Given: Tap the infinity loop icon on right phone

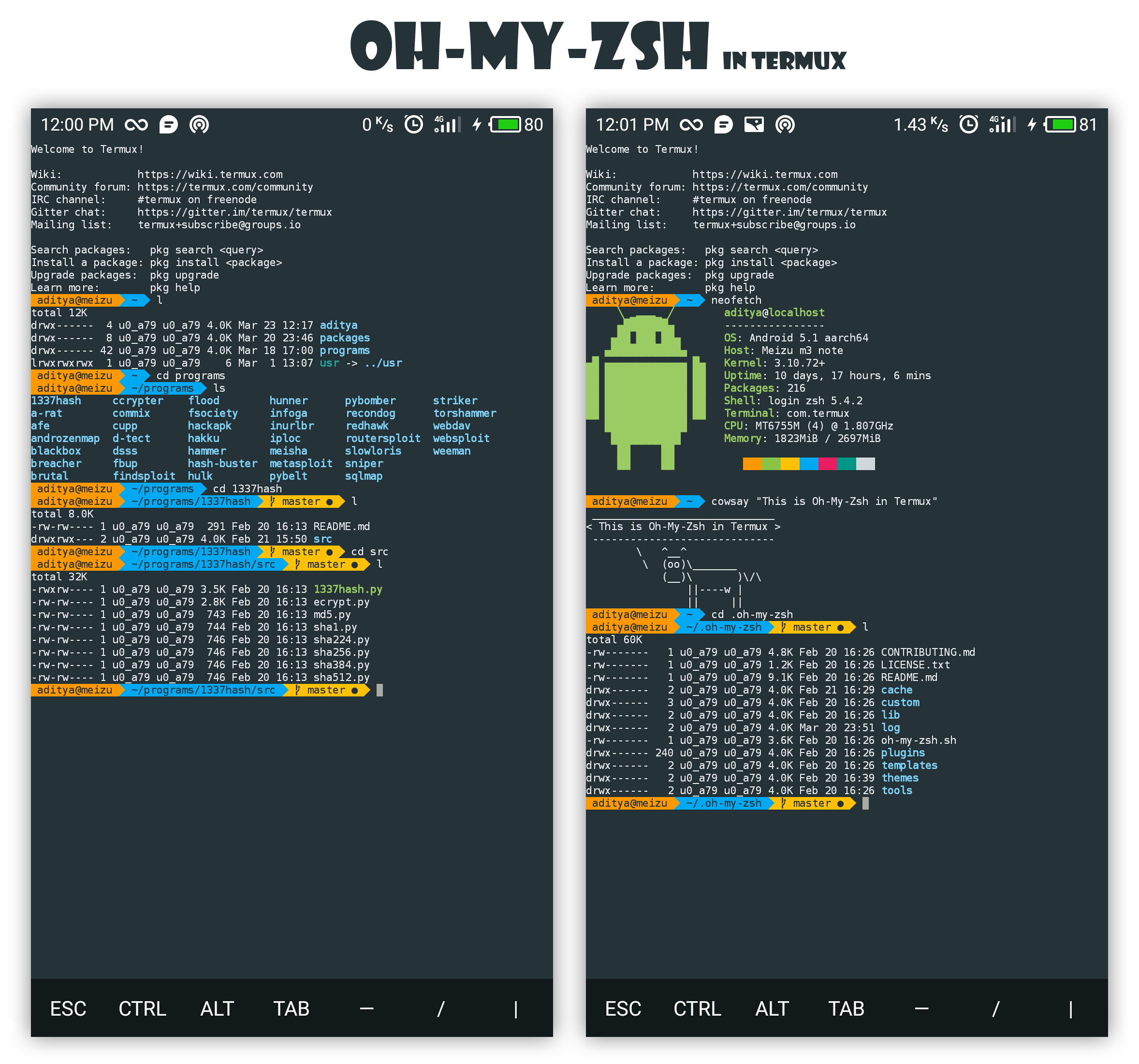Looking at the screenshot, I should point(691,124).
